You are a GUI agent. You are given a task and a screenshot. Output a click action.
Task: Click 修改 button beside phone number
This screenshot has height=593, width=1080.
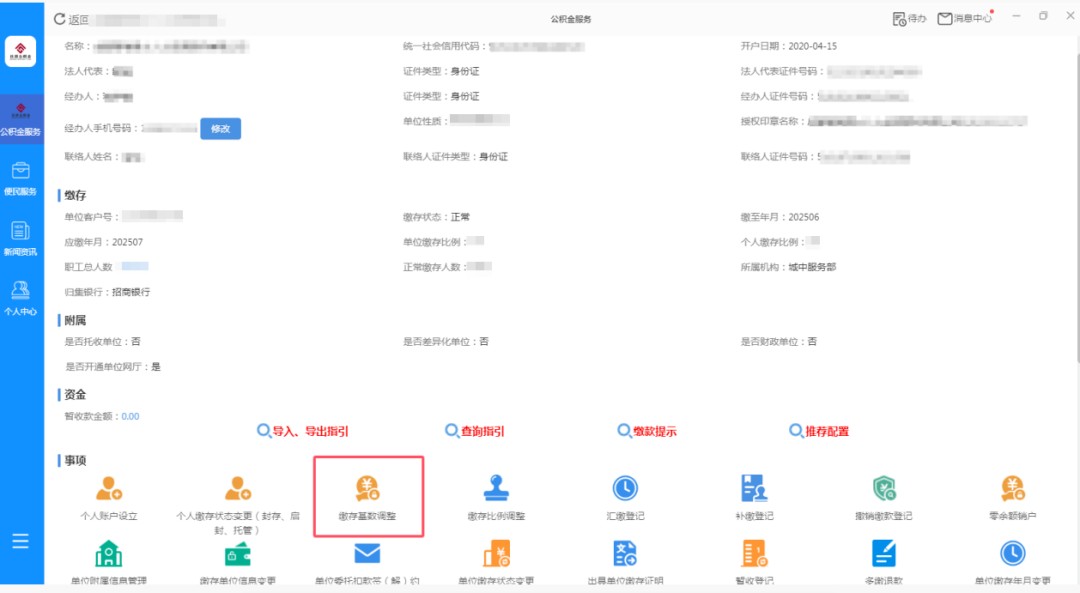220,129
